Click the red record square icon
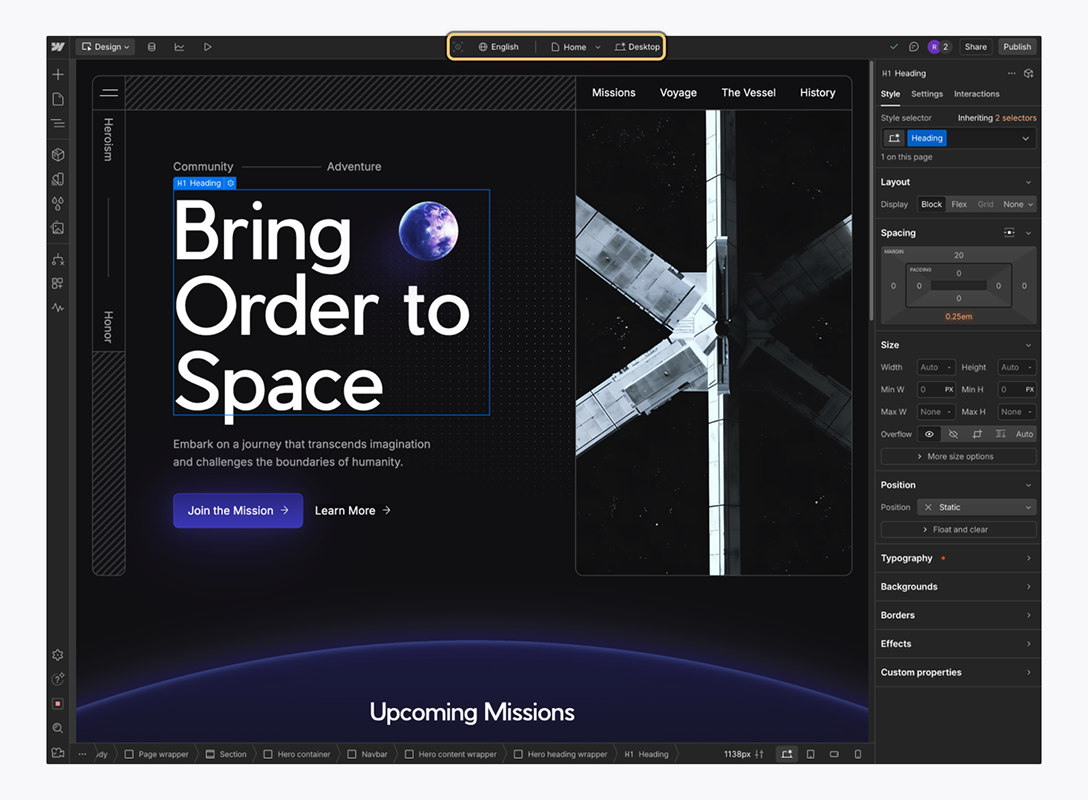This screenshot has height=800, width=1088. 58,704
